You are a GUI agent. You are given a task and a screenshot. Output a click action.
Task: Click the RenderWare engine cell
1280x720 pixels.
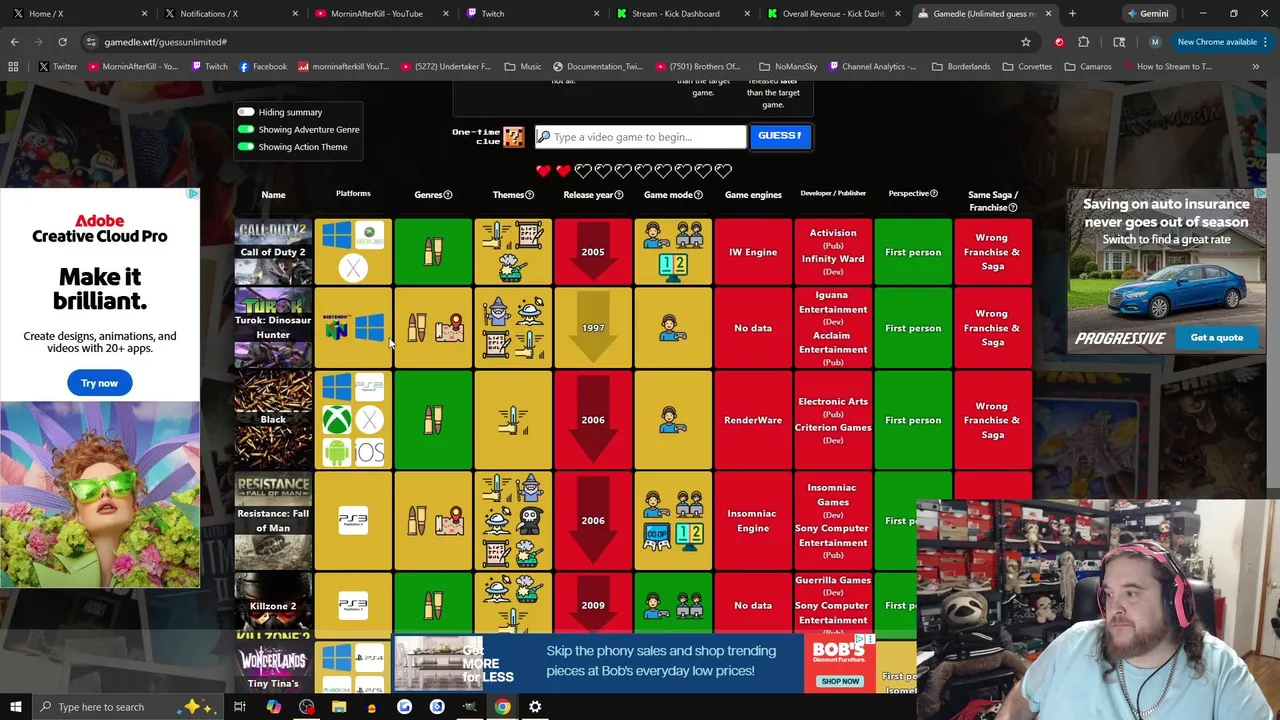point(753,420)
